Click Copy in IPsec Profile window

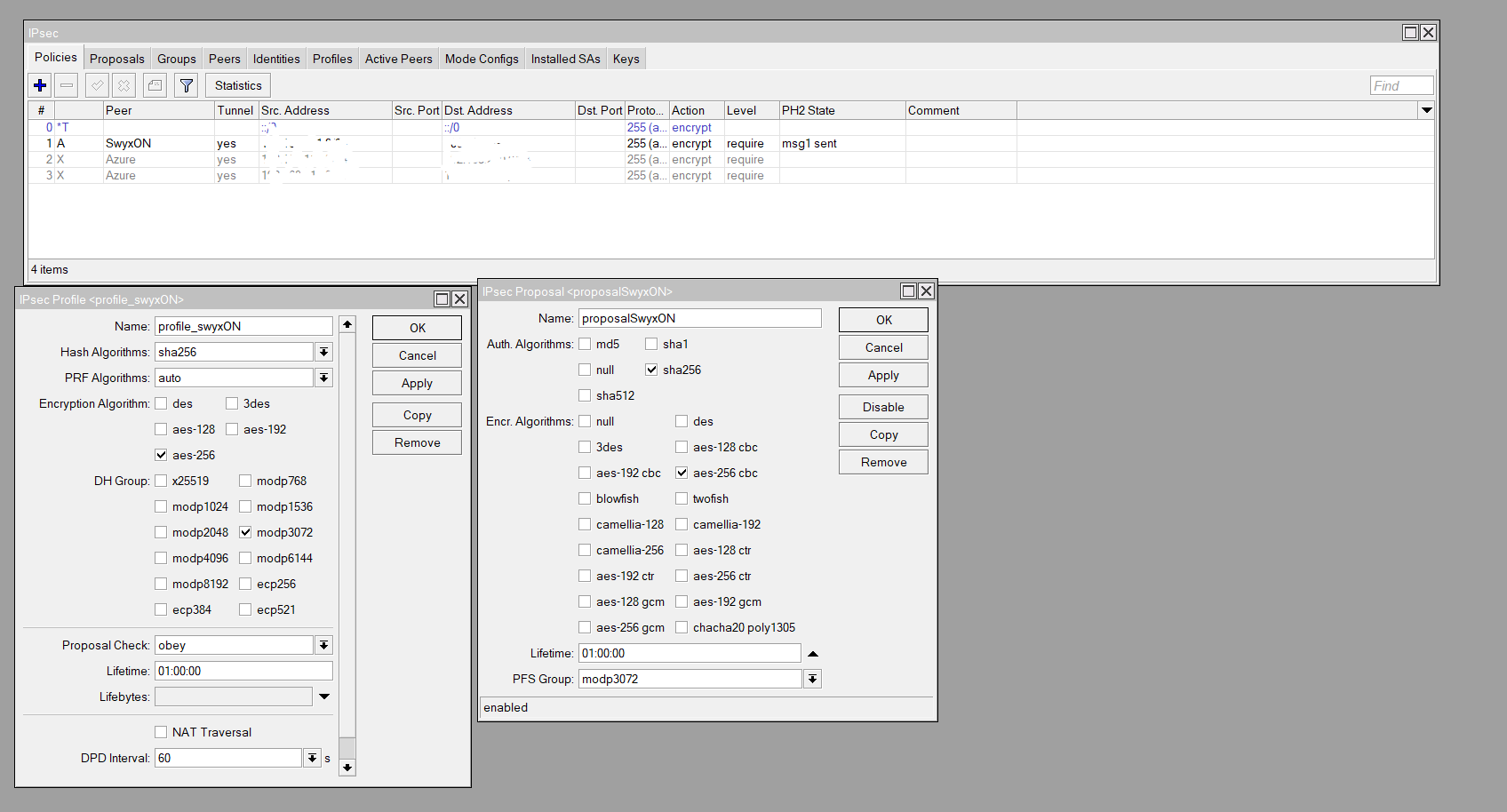[x=417, y=415]
